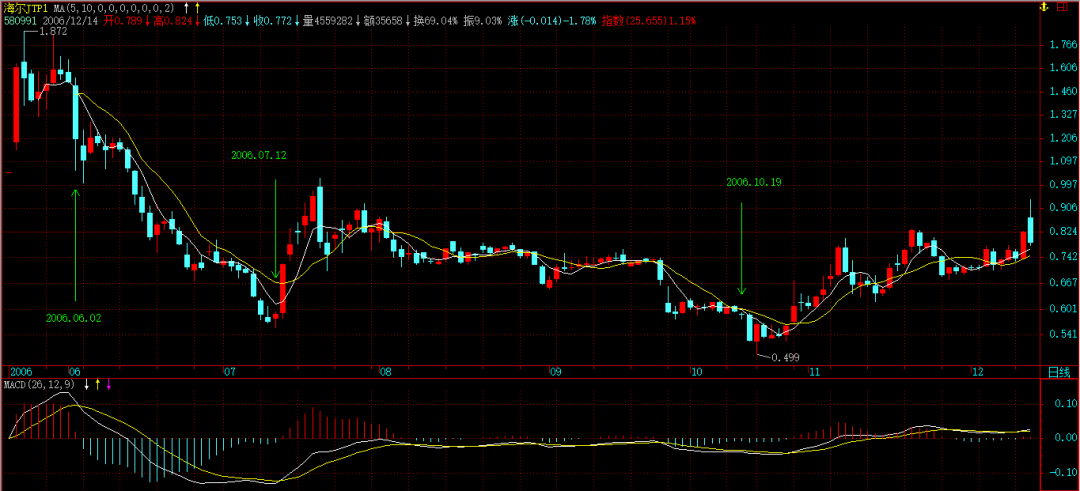Click the low price 低0.753
This screenshot has height=491, width=1080.
[x=223, y=21]
